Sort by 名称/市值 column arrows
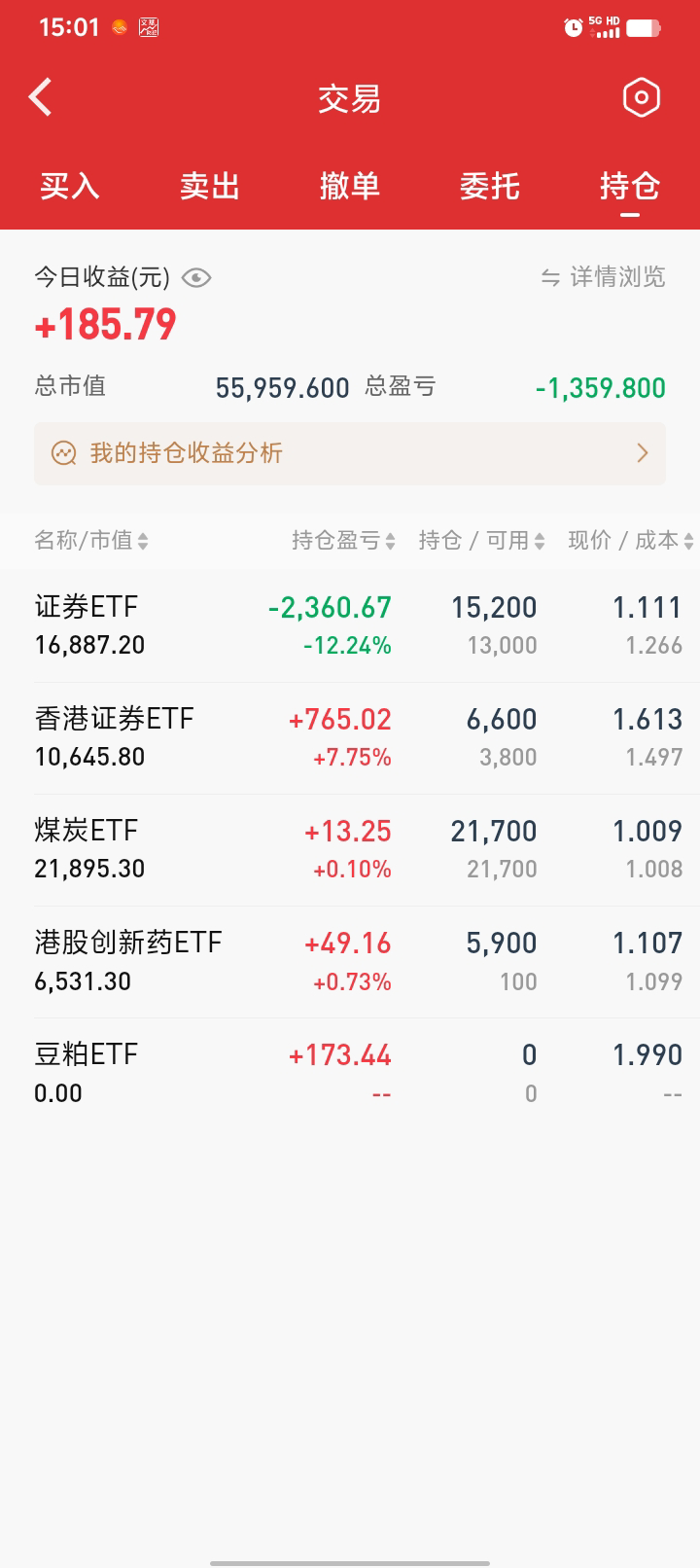The height and width of the screenshot is (1568, 700). pos(143,542)
